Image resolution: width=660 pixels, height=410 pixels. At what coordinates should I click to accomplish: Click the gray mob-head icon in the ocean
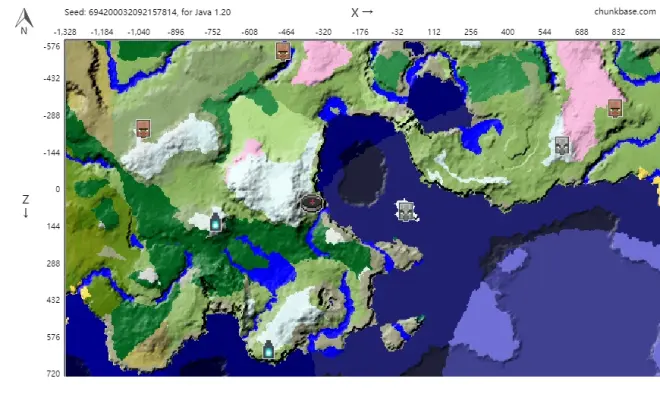(405, 210)
